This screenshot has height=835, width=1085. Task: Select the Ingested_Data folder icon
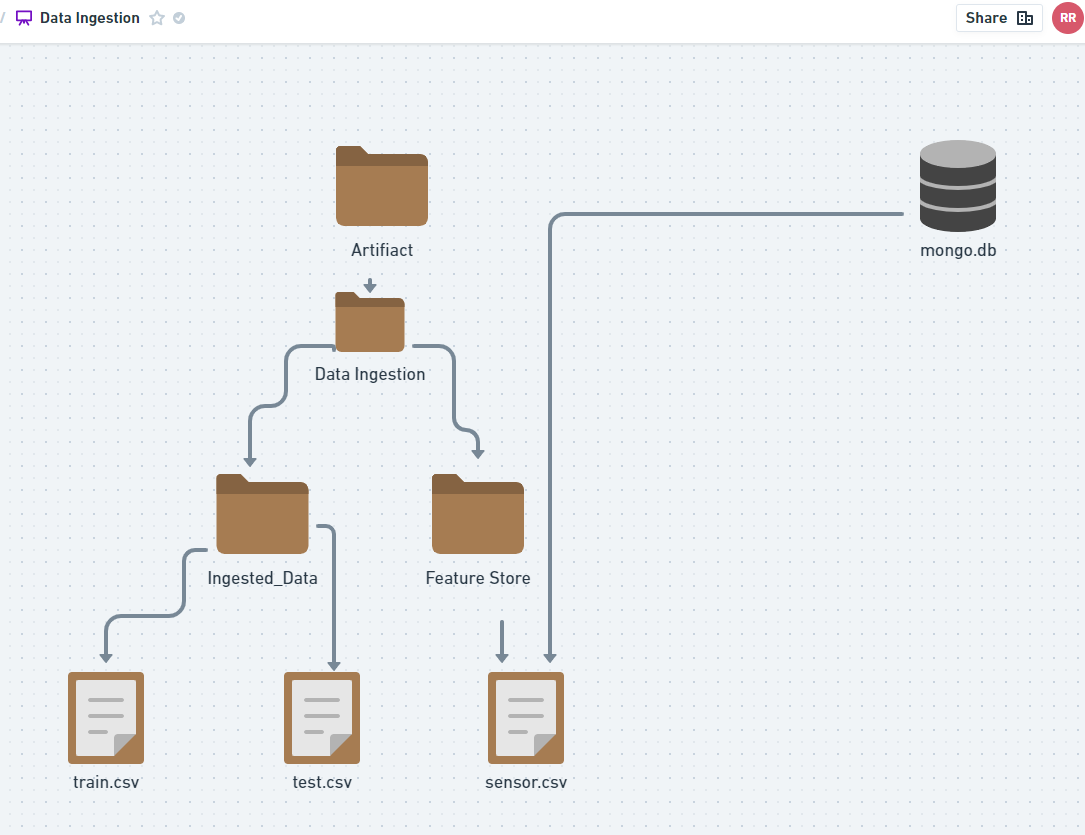262,514
